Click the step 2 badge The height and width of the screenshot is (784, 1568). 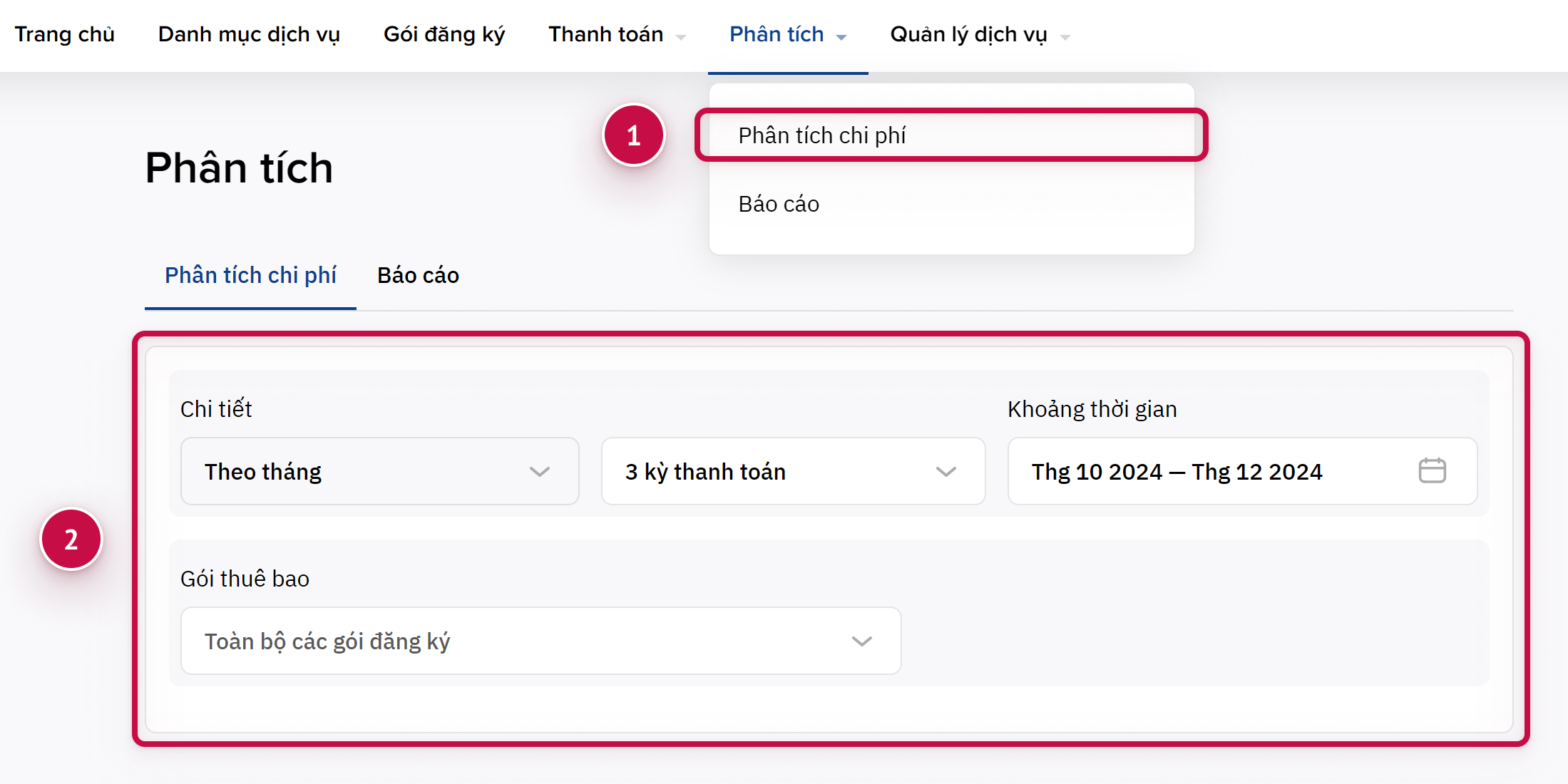point(71,540)
